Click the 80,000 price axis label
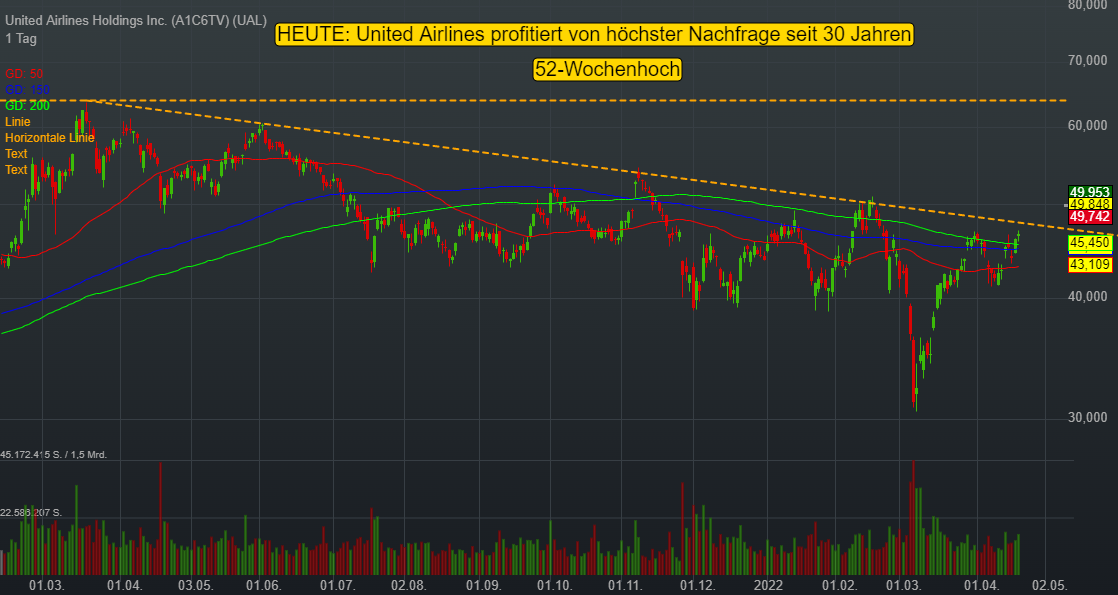This screenshot has width=1118, height=595. pyautogui.click(x=1087, y=5)
